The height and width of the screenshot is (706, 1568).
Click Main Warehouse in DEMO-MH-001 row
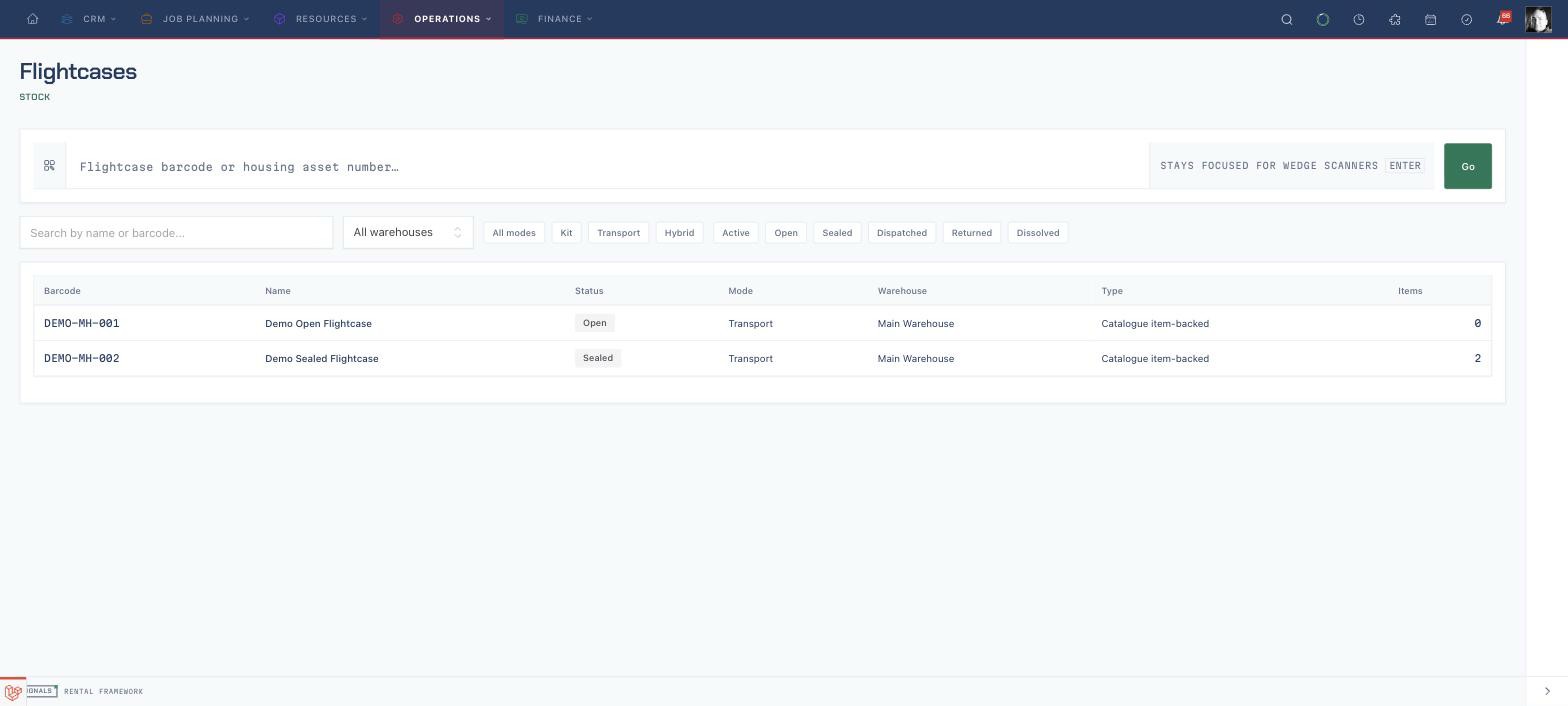[x=916, y=324]
